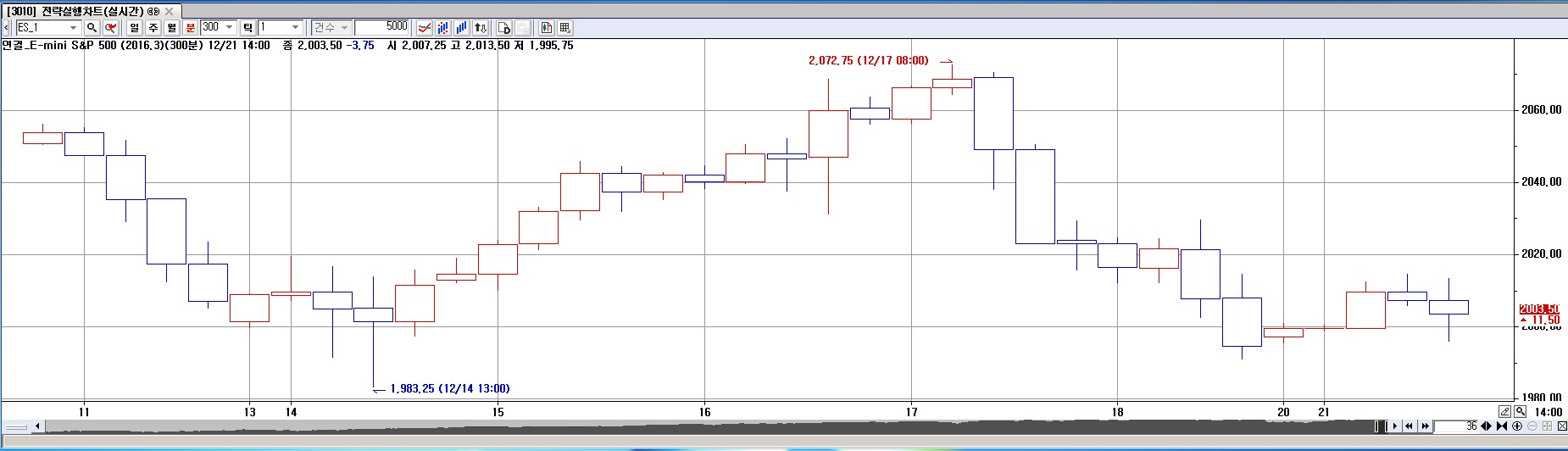Open the ES_1 symbol dropdown
The image size is (1568, 451).
(x=73, y=27)
